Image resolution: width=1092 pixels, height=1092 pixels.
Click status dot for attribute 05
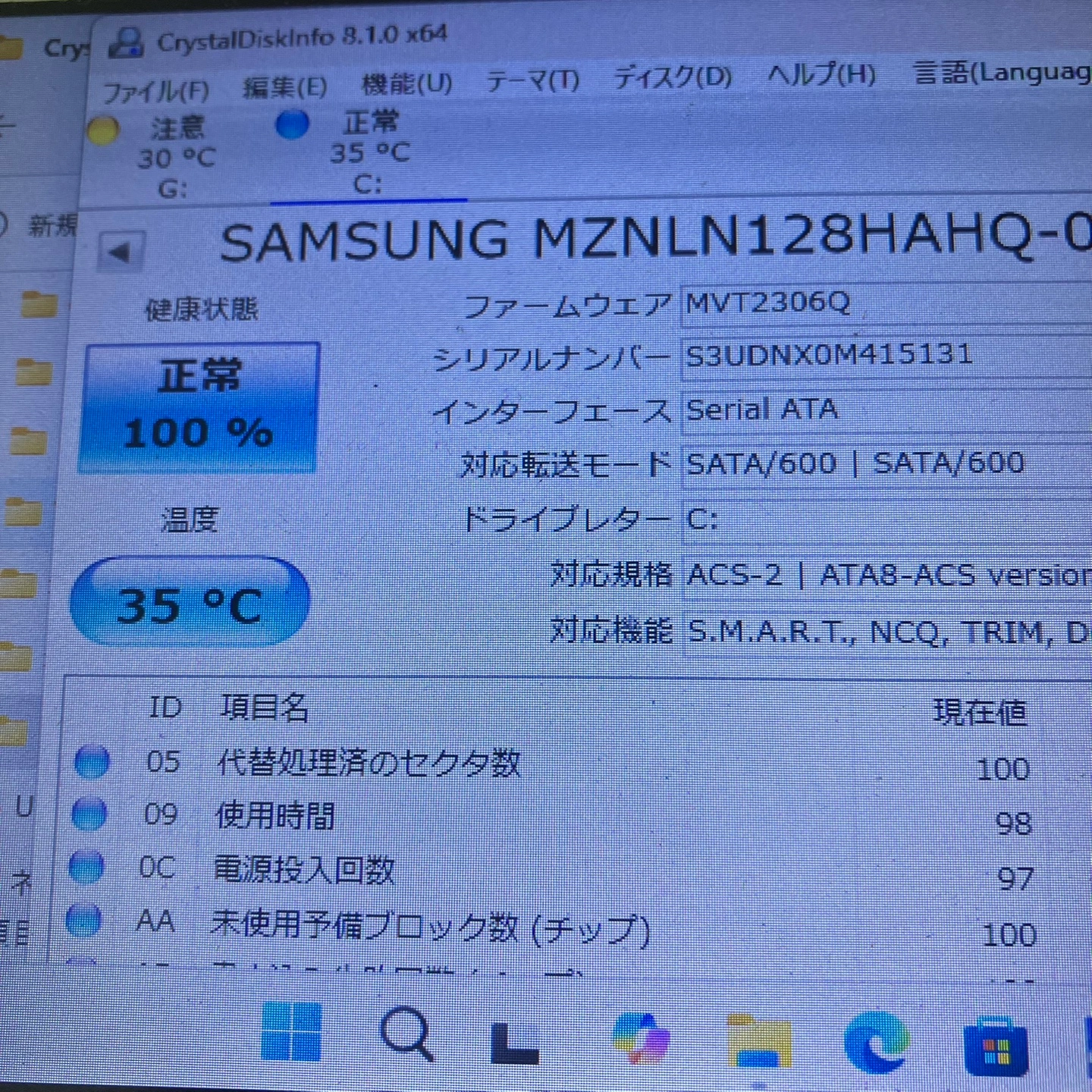[92, 762]
